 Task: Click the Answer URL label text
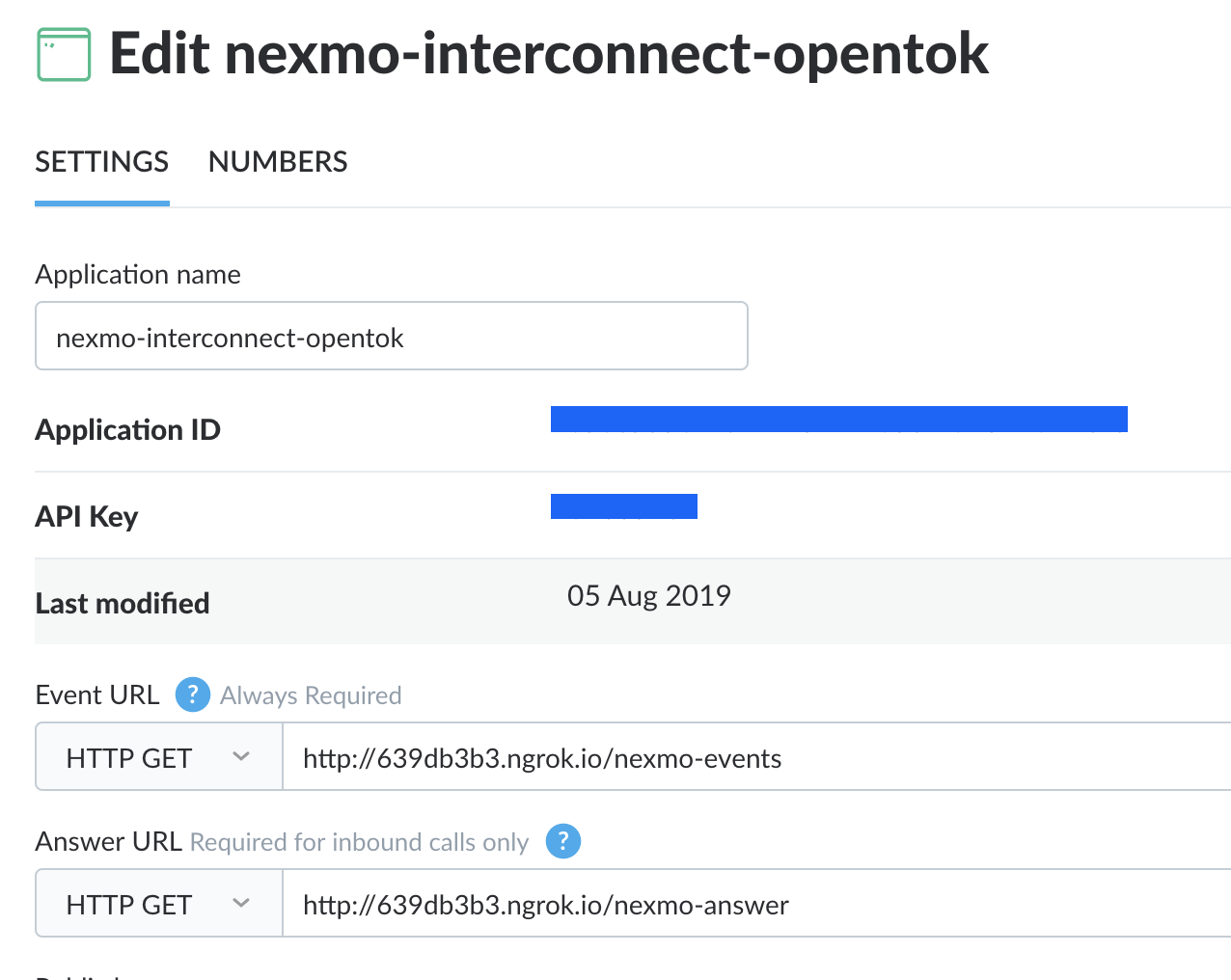[108, 842]
